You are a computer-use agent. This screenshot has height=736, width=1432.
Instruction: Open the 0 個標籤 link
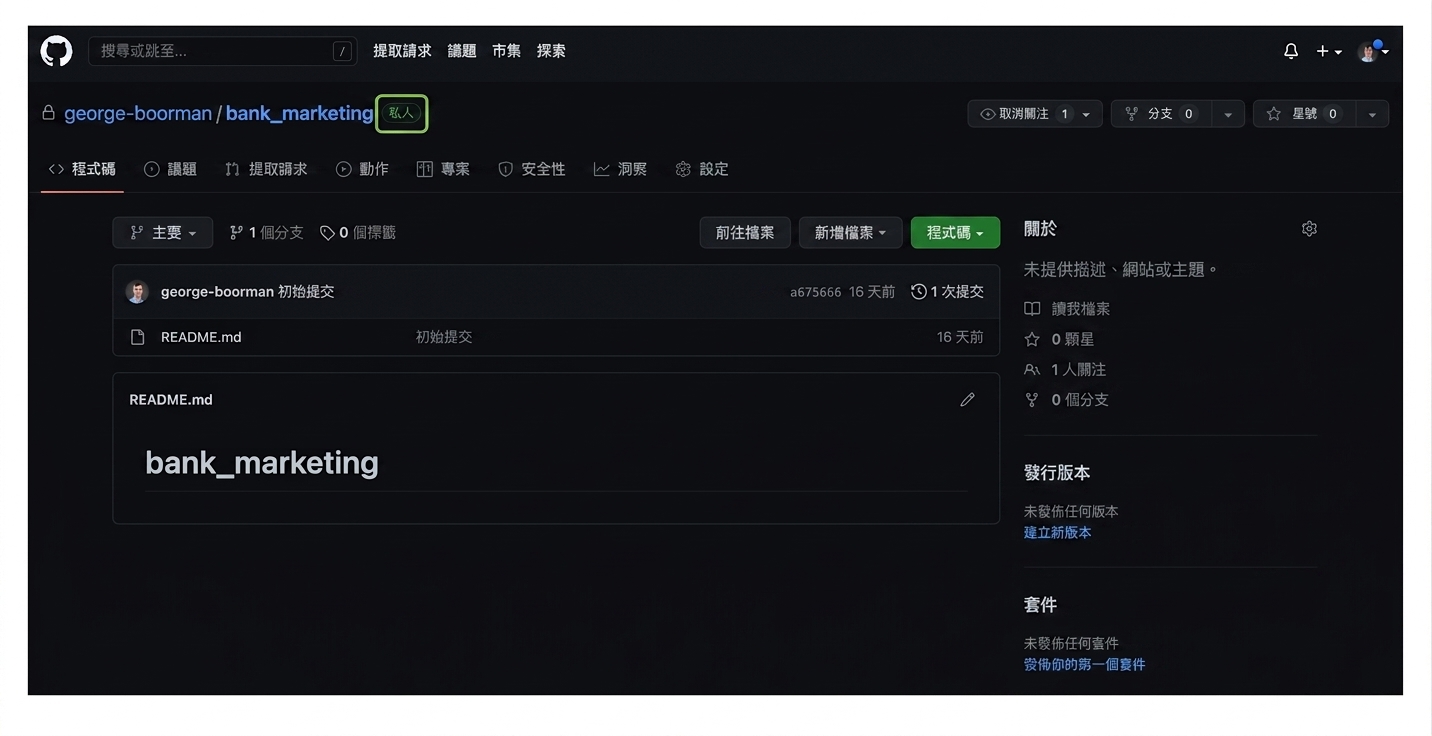pyautogui.click(x=358, y=232)
